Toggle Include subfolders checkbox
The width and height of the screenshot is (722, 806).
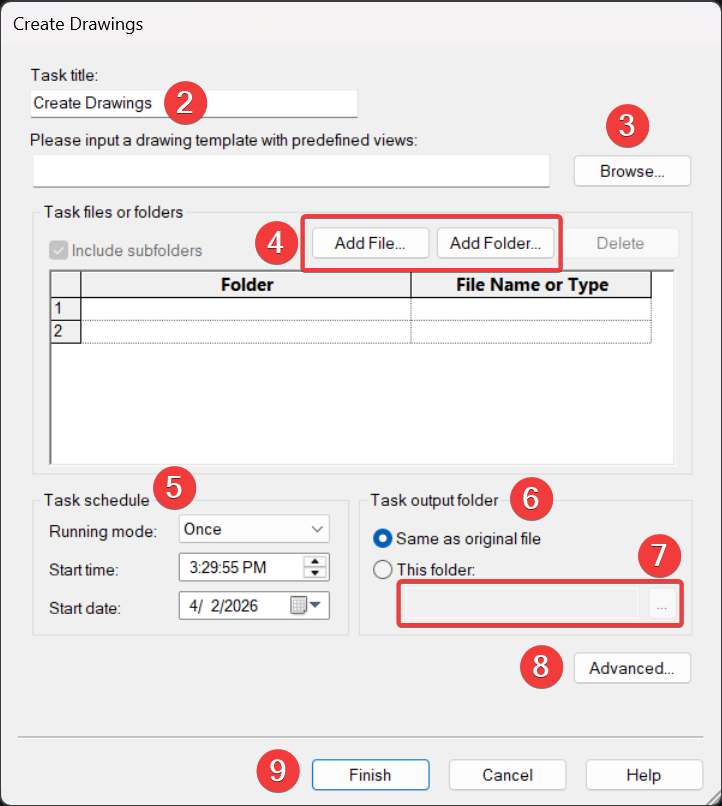[59, 250]
